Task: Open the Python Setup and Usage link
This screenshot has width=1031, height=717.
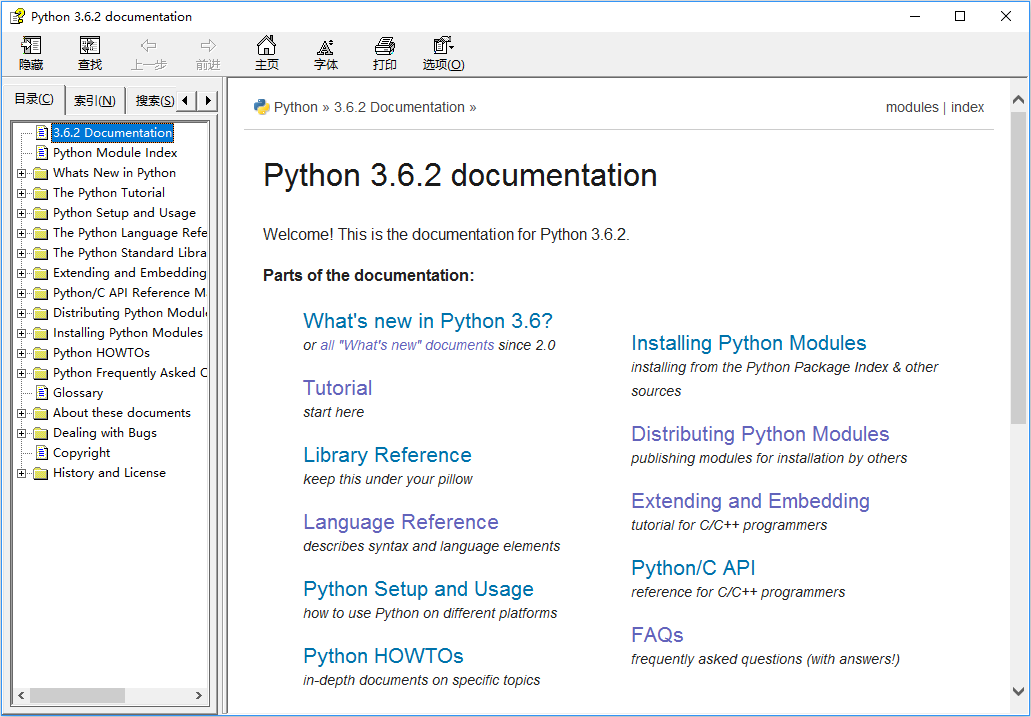Action: [x=418, y=589]
